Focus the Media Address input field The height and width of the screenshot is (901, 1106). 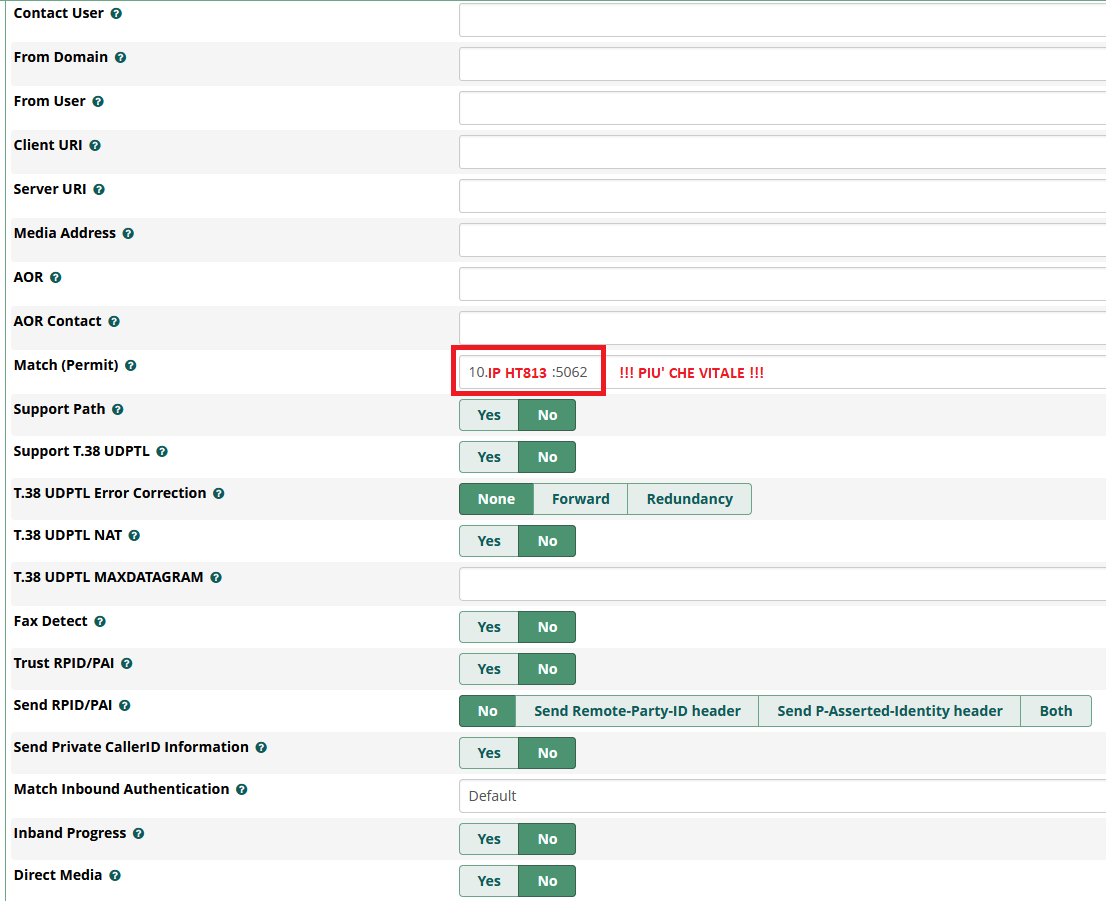click(782, 240)
